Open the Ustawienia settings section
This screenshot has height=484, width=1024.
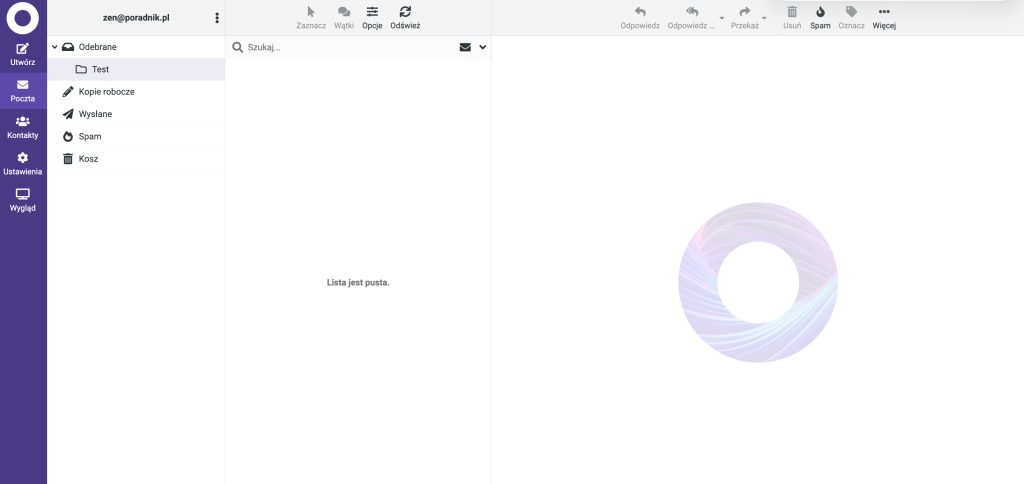point(23,164)
